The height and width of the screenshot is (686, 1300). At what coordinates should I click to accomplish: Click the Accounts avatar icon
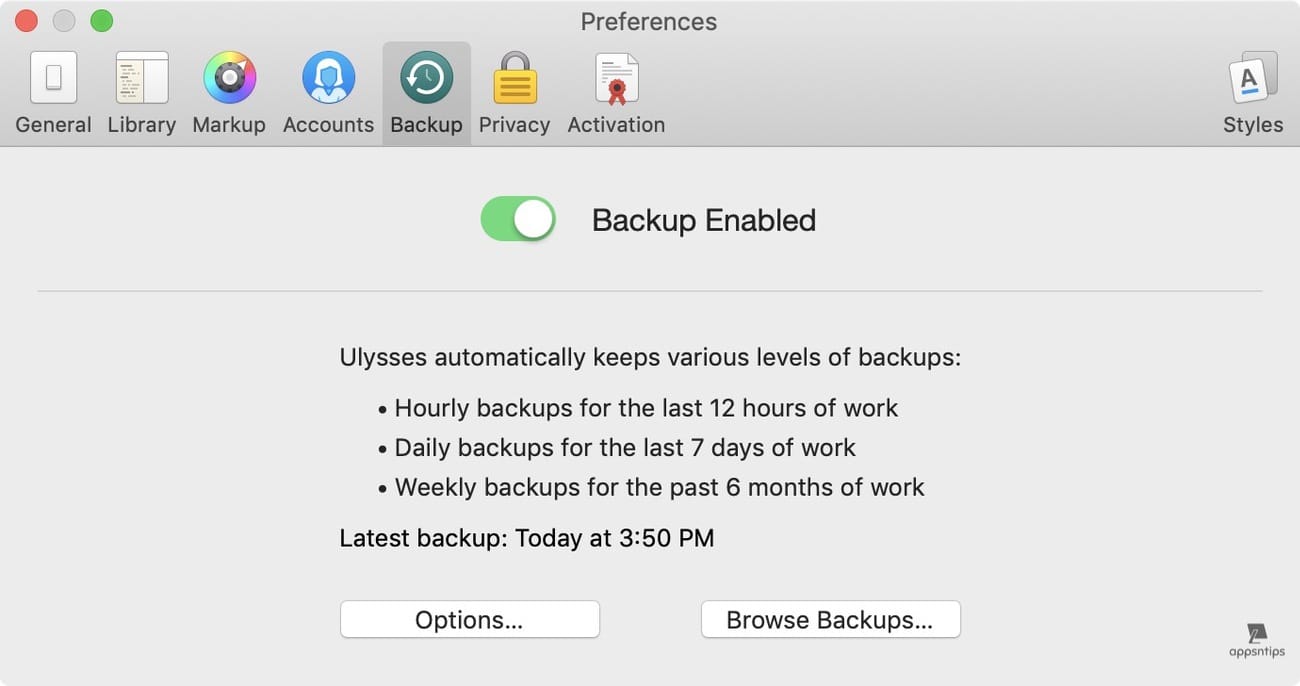click(x=328, y=76)
